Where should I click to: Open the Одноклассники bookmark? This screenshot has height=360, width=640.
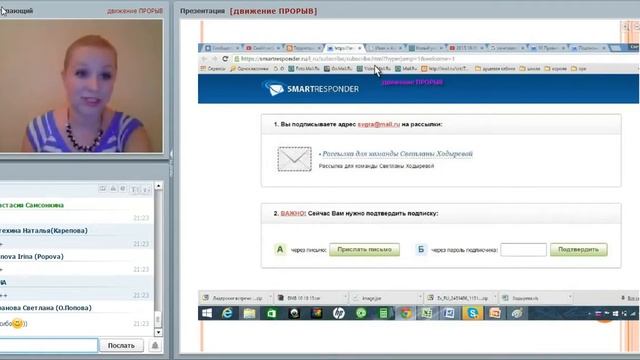[x=249, y=69]
